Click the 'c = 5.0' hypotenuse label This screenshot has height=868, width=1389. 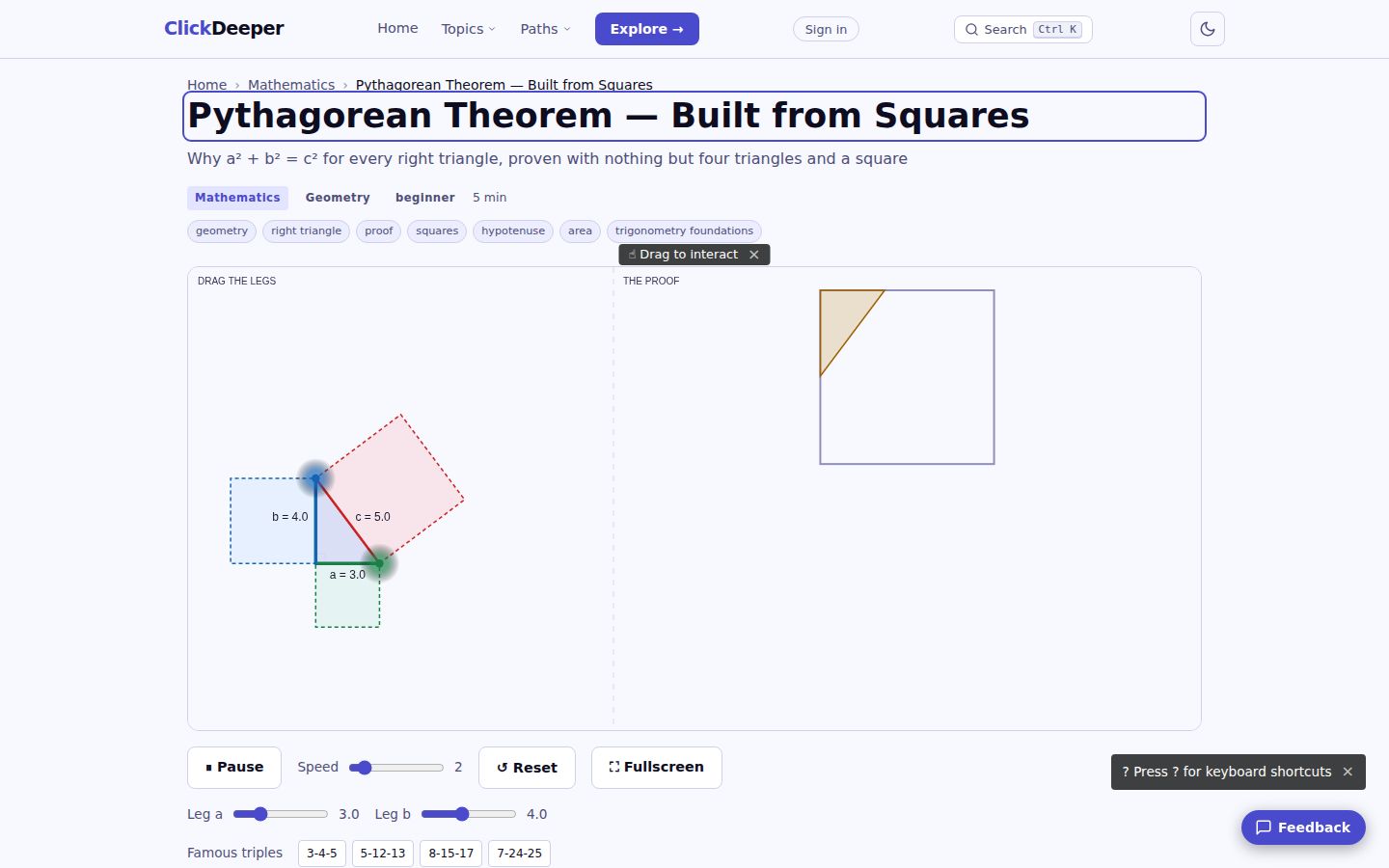coord(372,517)
